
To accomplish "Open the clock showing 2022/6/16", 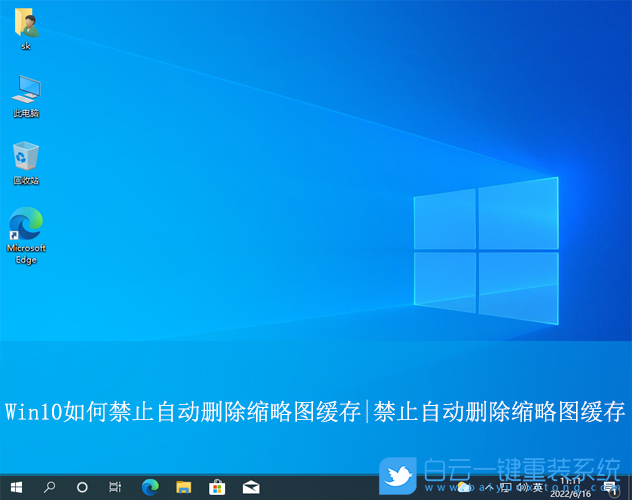I will pos(570,488).
